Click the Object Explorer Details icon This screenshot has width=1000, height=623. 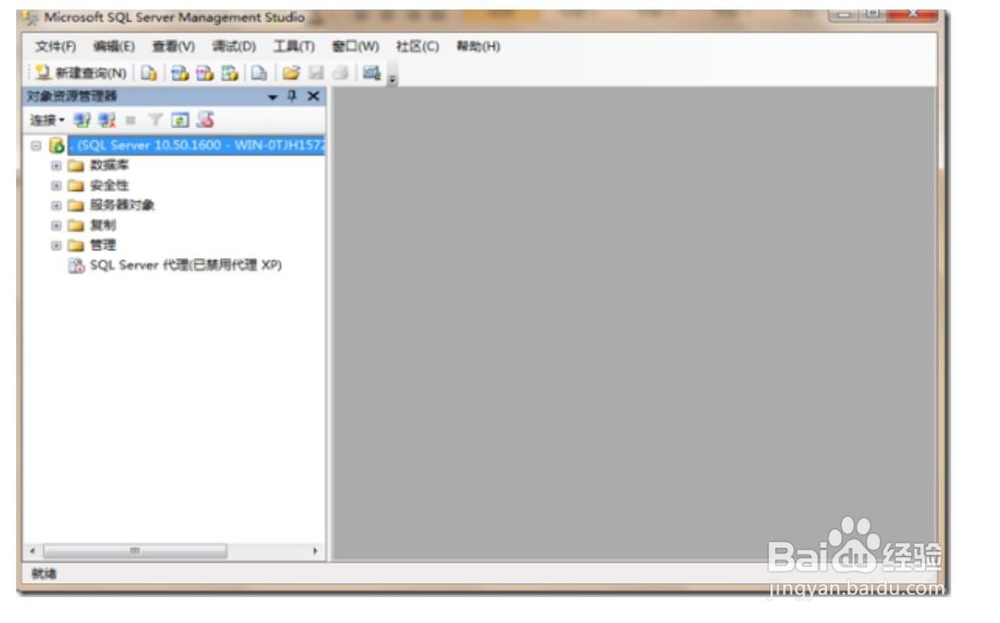tap(205, 119)
